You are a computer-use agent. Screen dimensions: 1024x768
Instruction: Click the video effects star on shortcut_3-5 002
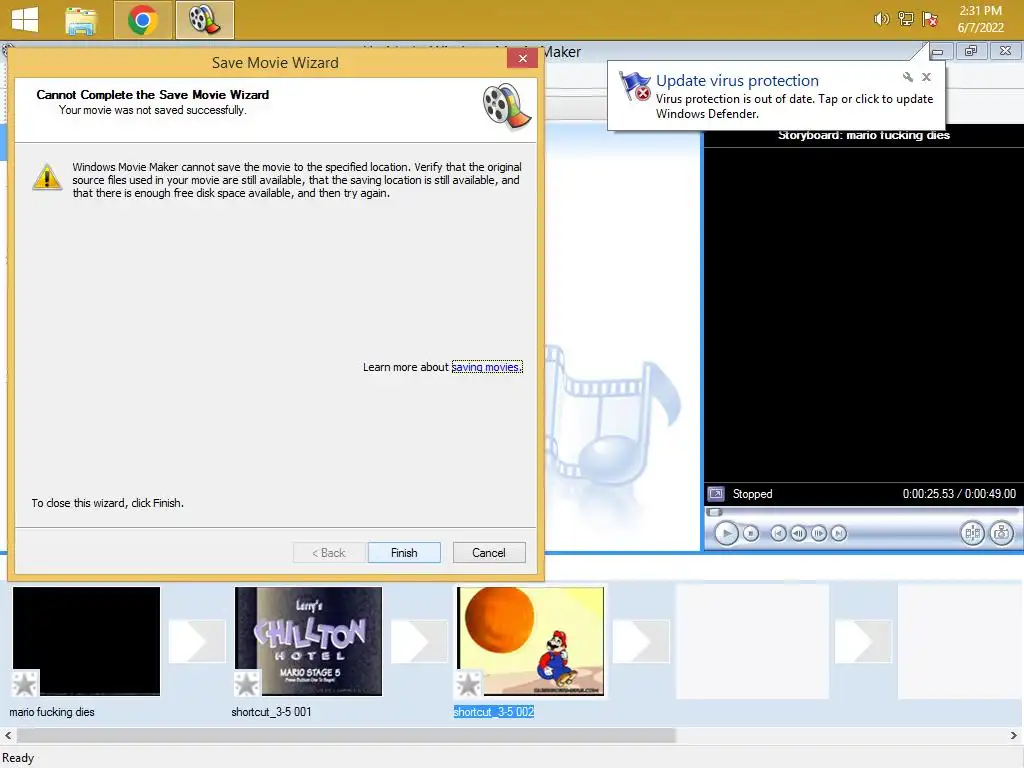[469, 684]
